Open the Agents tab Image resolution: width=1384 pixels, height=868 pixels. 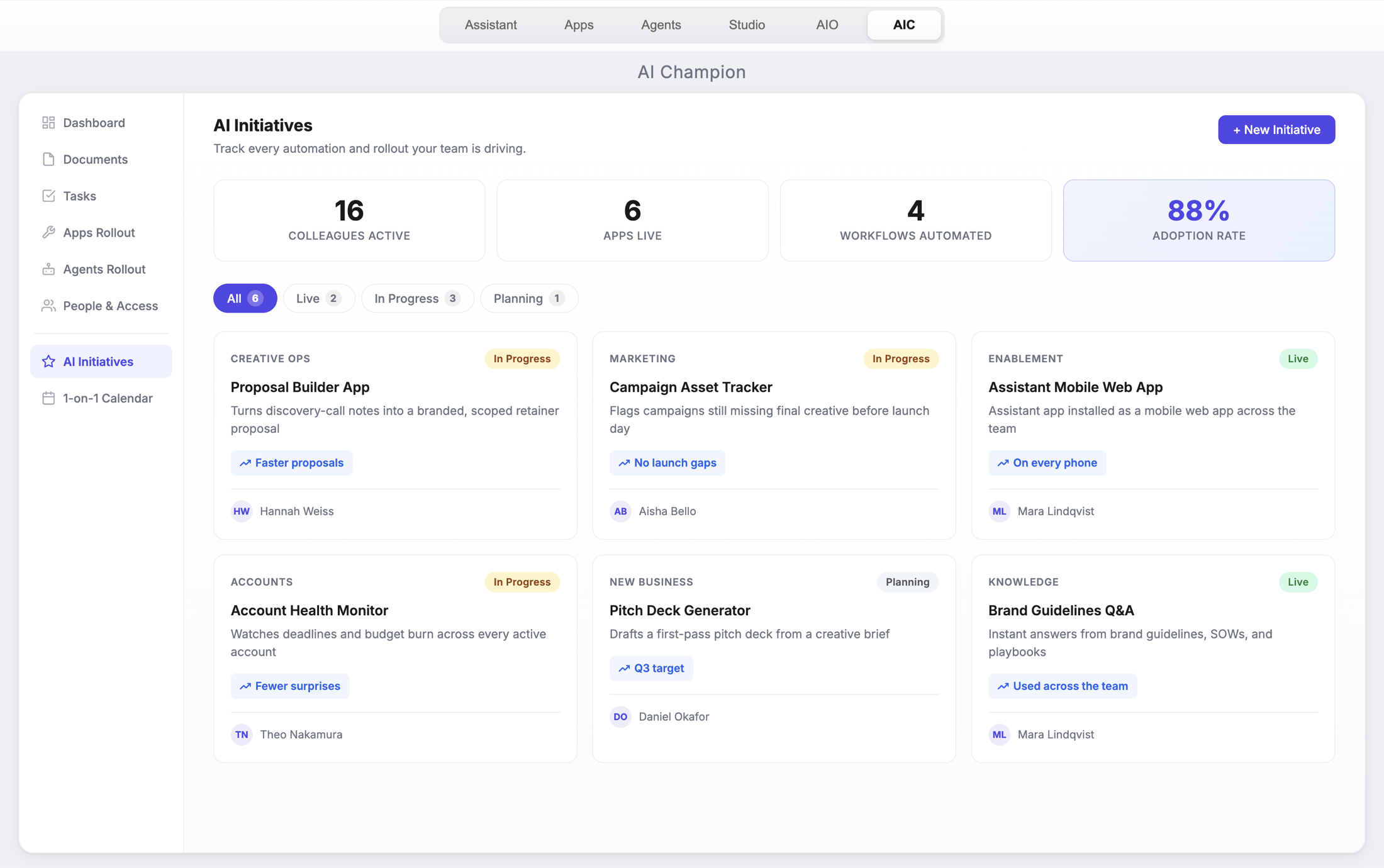coord(661,25)
